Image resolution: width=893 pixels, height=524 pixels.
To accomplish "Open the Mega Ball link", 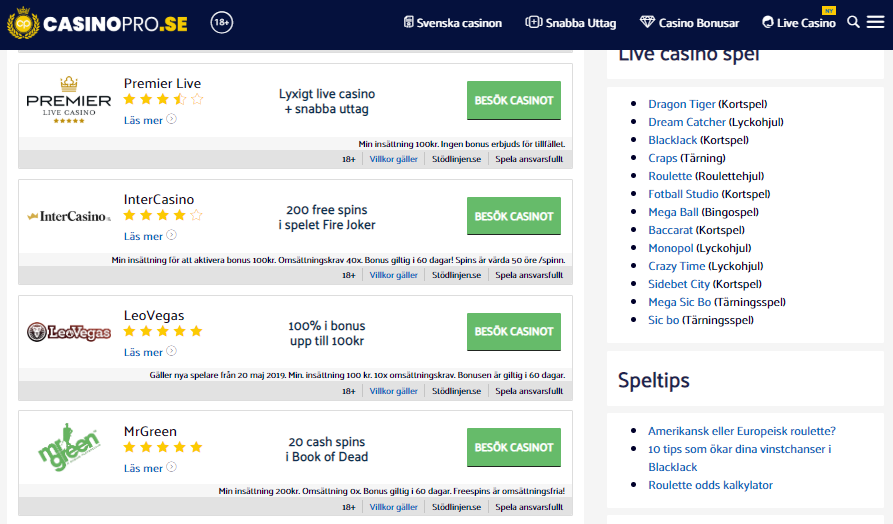I will click(x=673, y=212).
